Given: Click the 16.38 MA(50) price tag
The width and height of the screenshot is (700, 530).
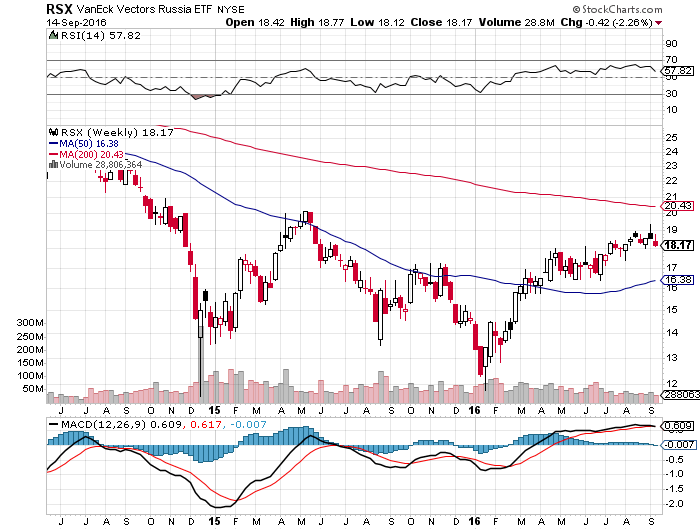Looking at the screenshot, I should click(678, 280).
